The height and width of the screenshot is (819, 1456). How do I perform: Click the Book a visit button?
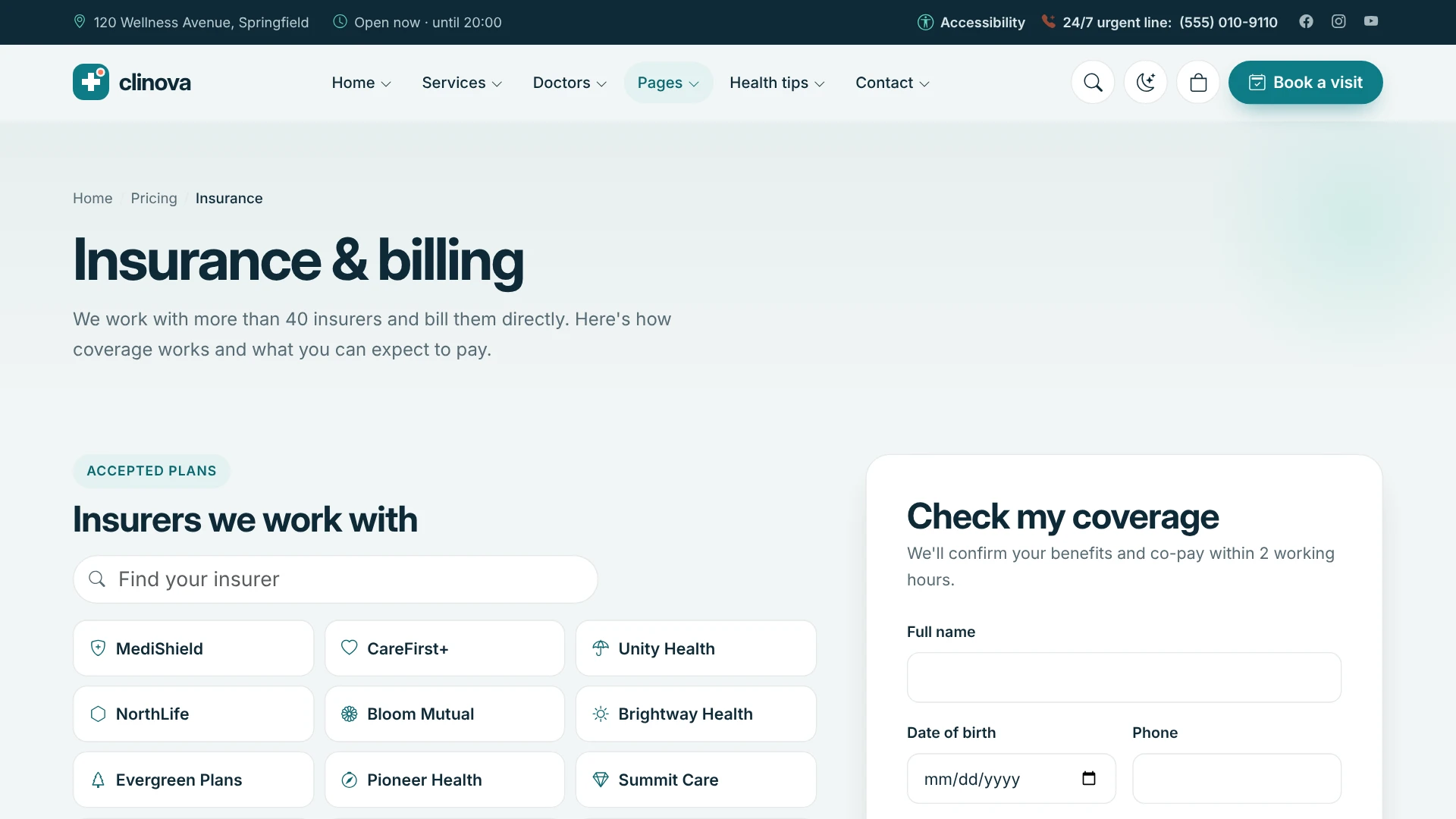tap(1305, 82)
